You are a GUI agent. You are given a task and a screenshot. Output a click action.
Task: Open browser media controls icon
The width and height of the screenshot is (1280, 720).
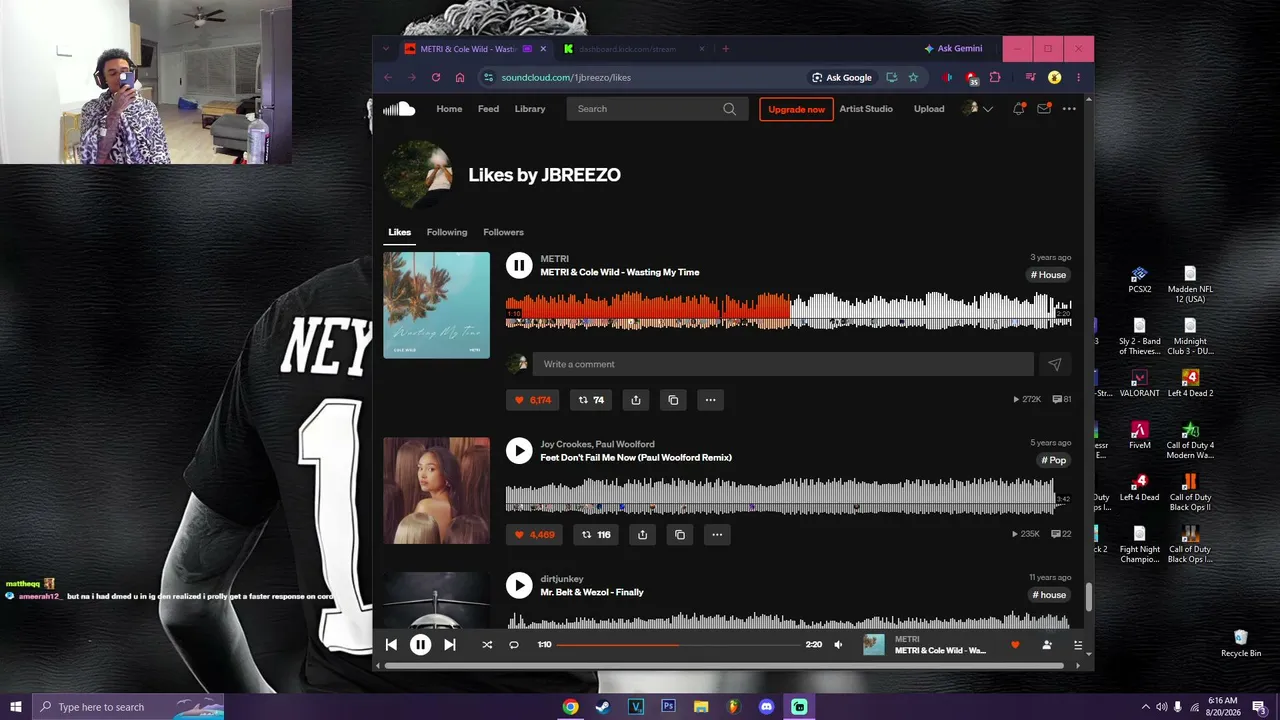(x=1030, y=77)
